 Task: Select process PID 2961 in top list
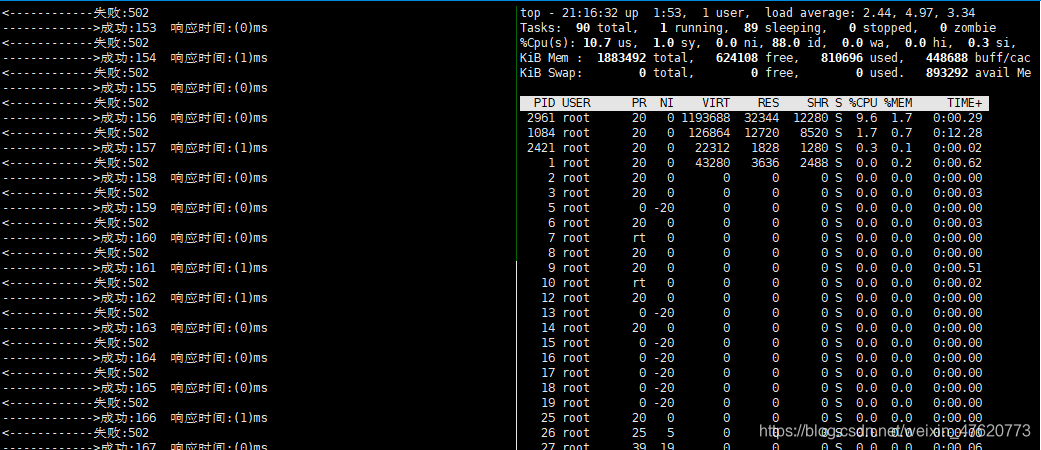coord(754,118)
